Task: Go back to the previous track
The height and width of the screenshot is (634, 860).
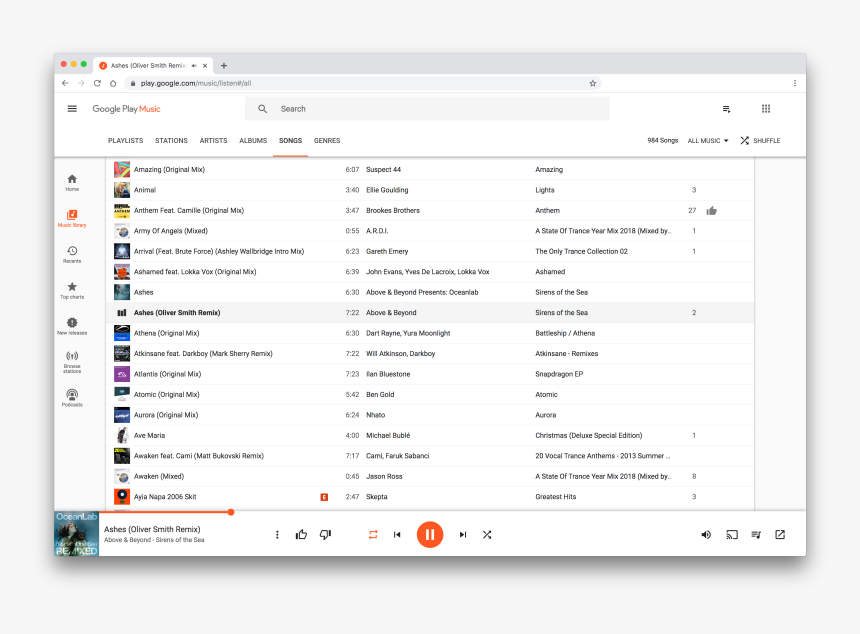Action: [x=397, y=535]
